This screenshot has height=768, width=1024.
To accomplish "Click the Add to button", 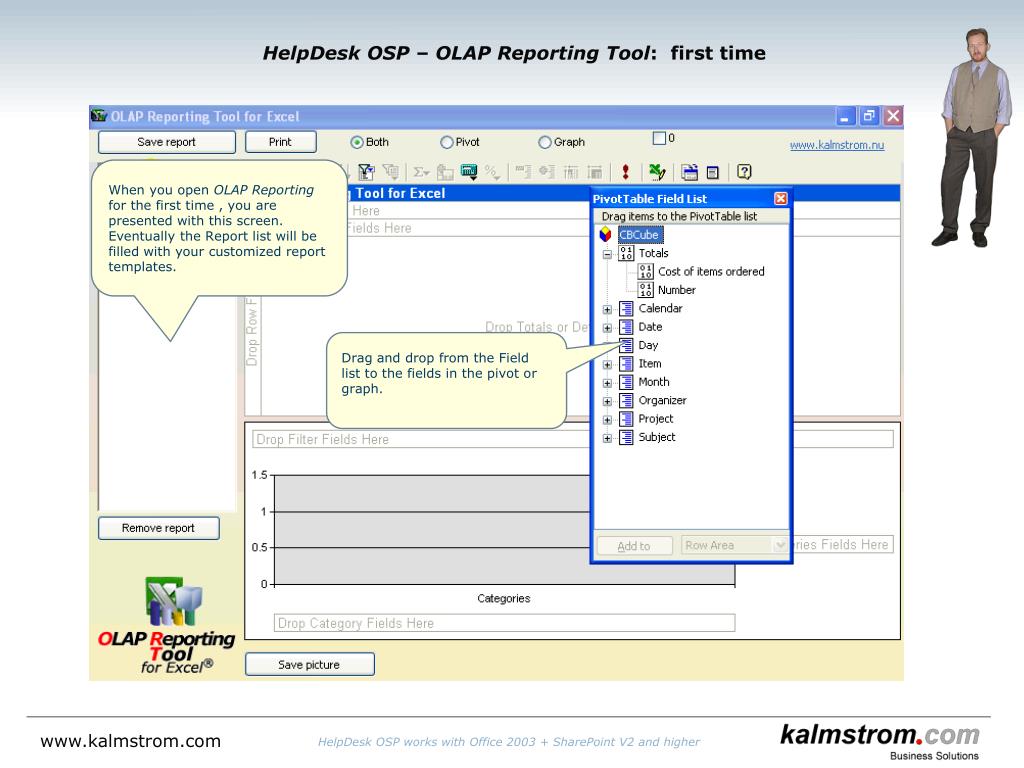I will pyautogui.click(x=634, y=545).
